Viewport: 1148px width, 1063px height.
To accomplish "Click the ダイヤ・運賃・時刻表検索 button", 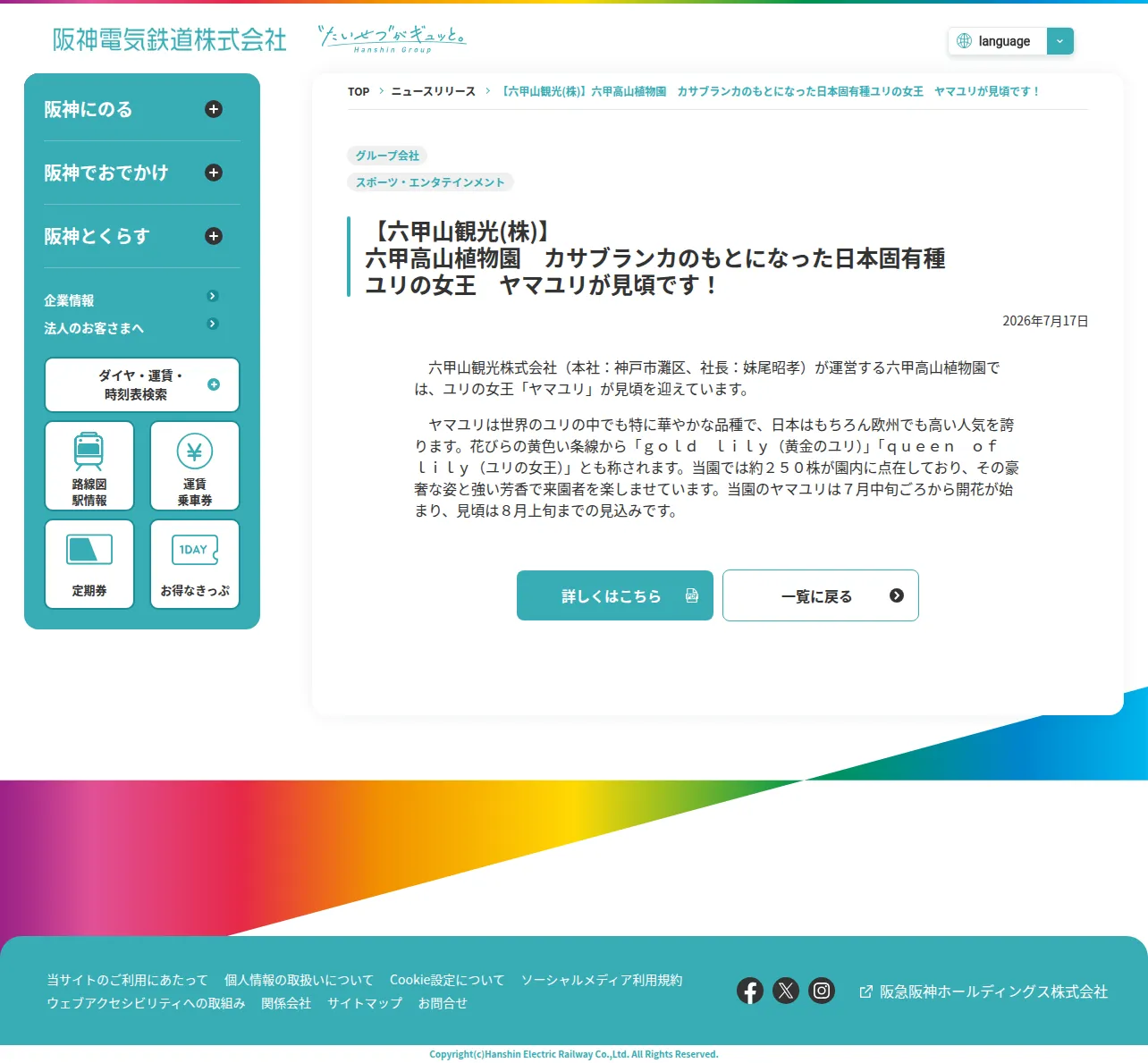I will click(142, 384).
